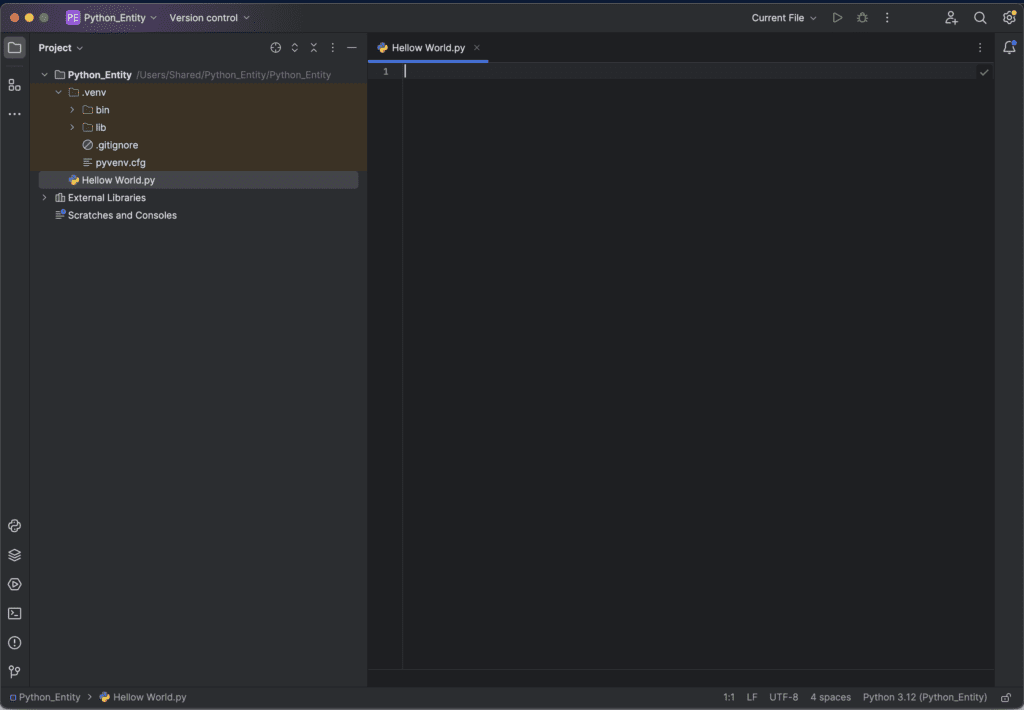
Task: Open the Services tool window icon
Action: 14,584
